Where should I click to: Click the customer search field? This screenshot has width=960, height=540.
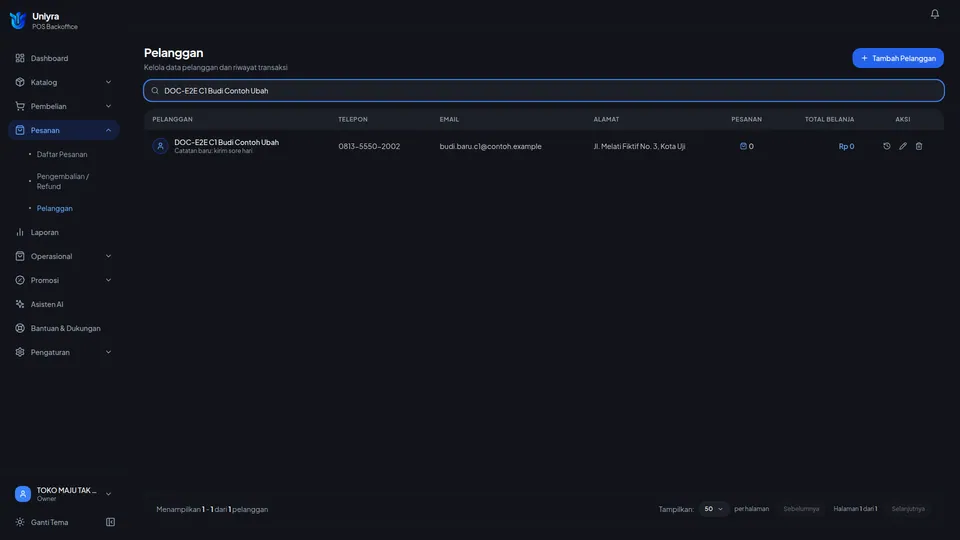[x=544, y=91]
